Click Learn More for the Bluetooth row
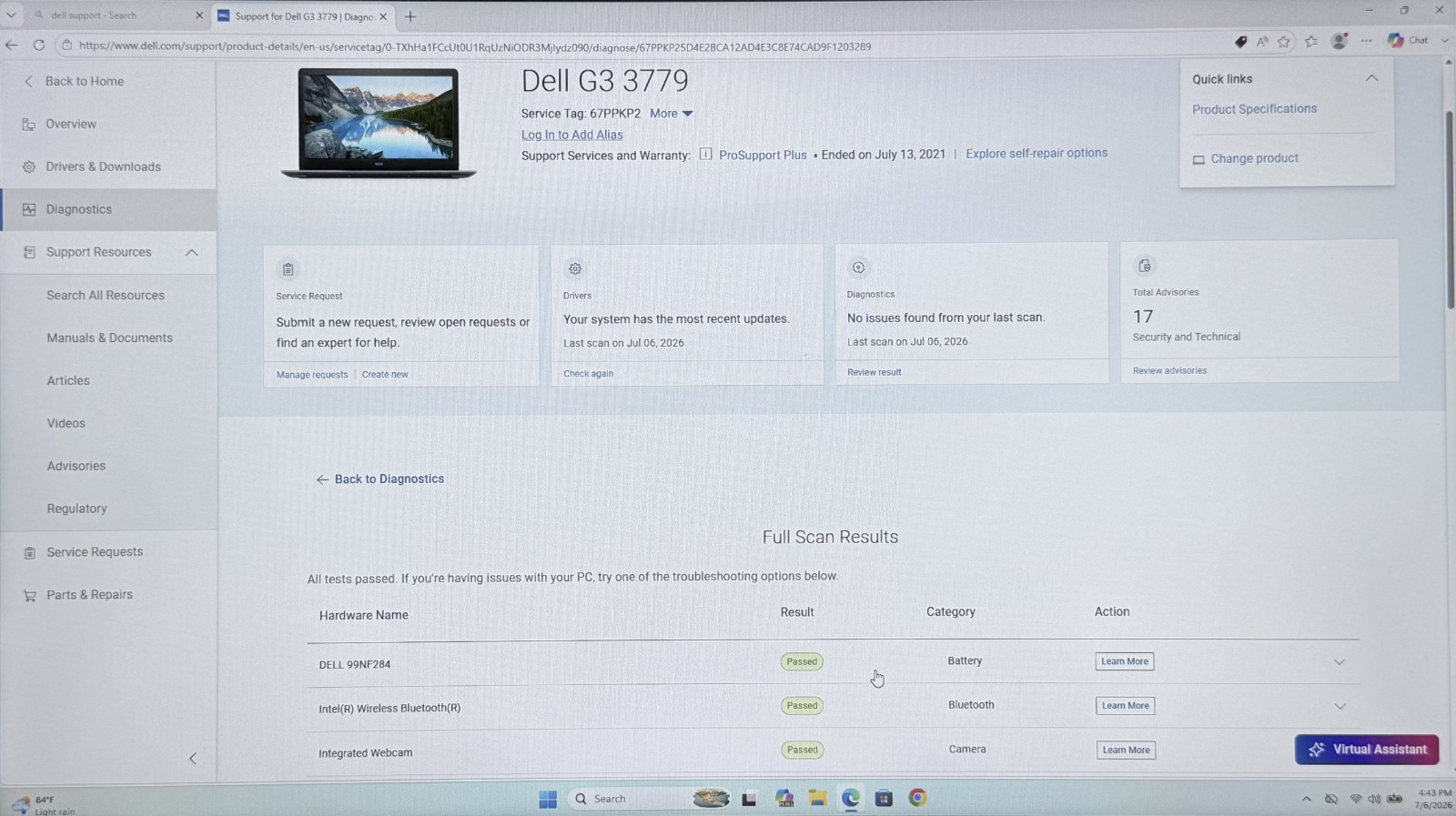Screen dimensions: 1456x816 coord(1125,706)
